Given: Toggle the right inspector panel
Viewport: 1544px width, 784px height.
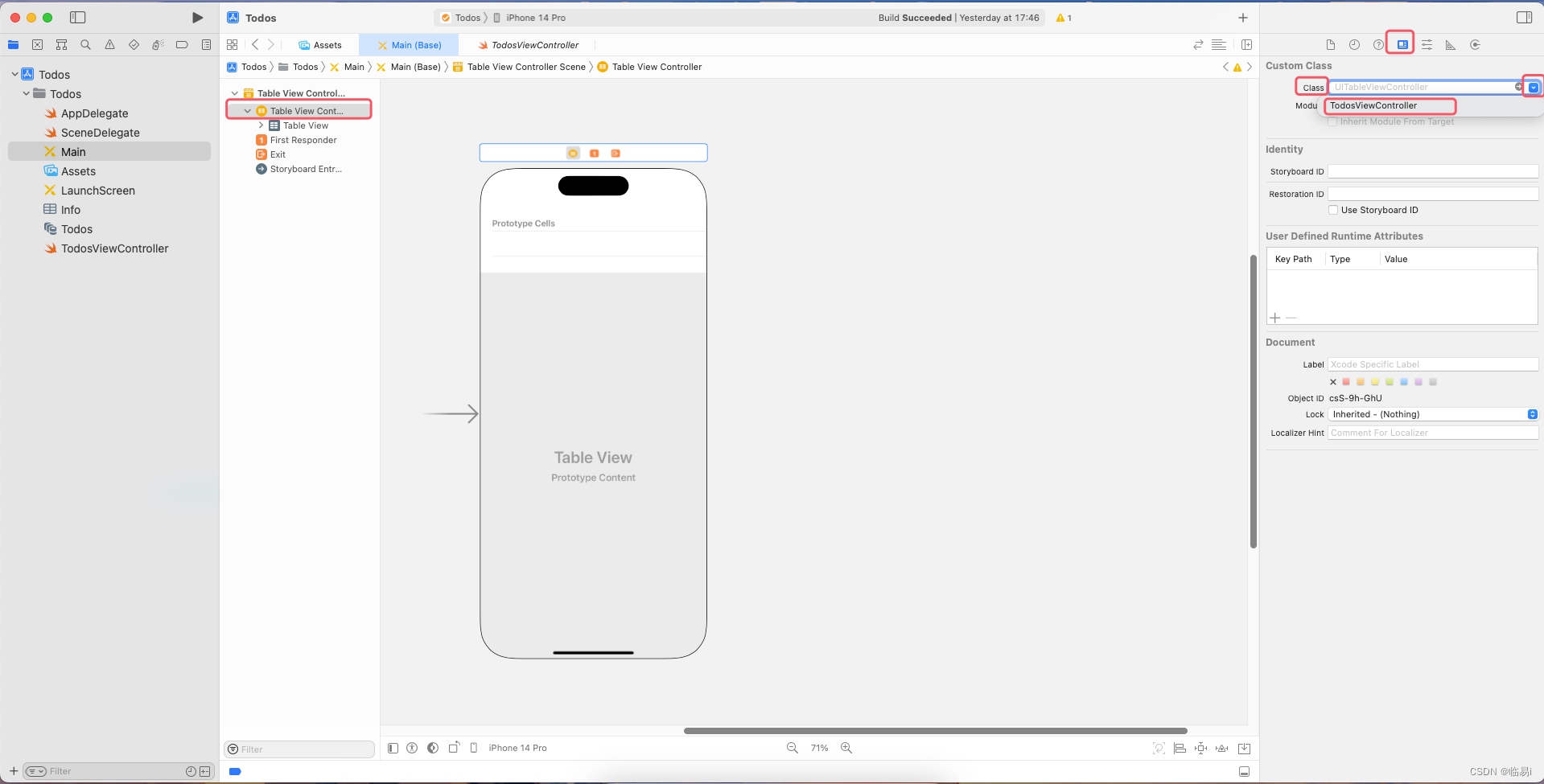Looking at the screenshot, I should click(1524, 18).
